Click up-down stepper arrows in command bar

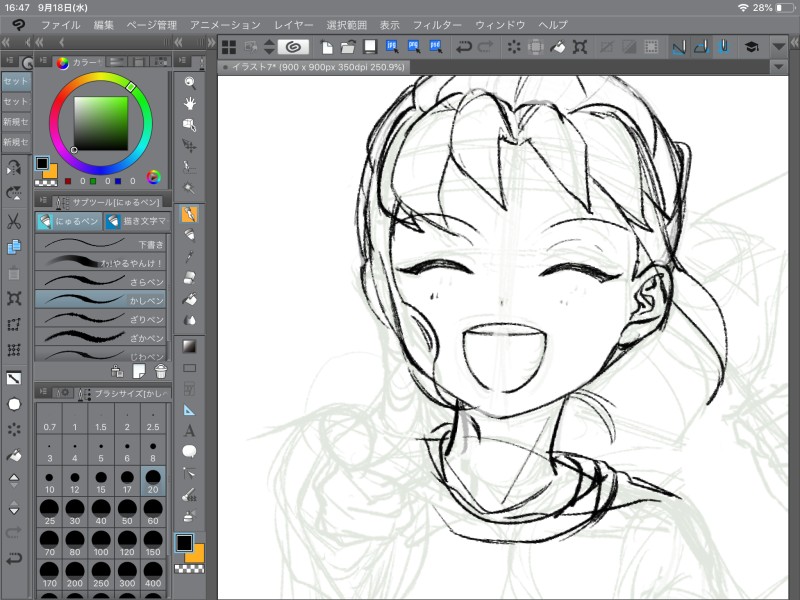269,47
